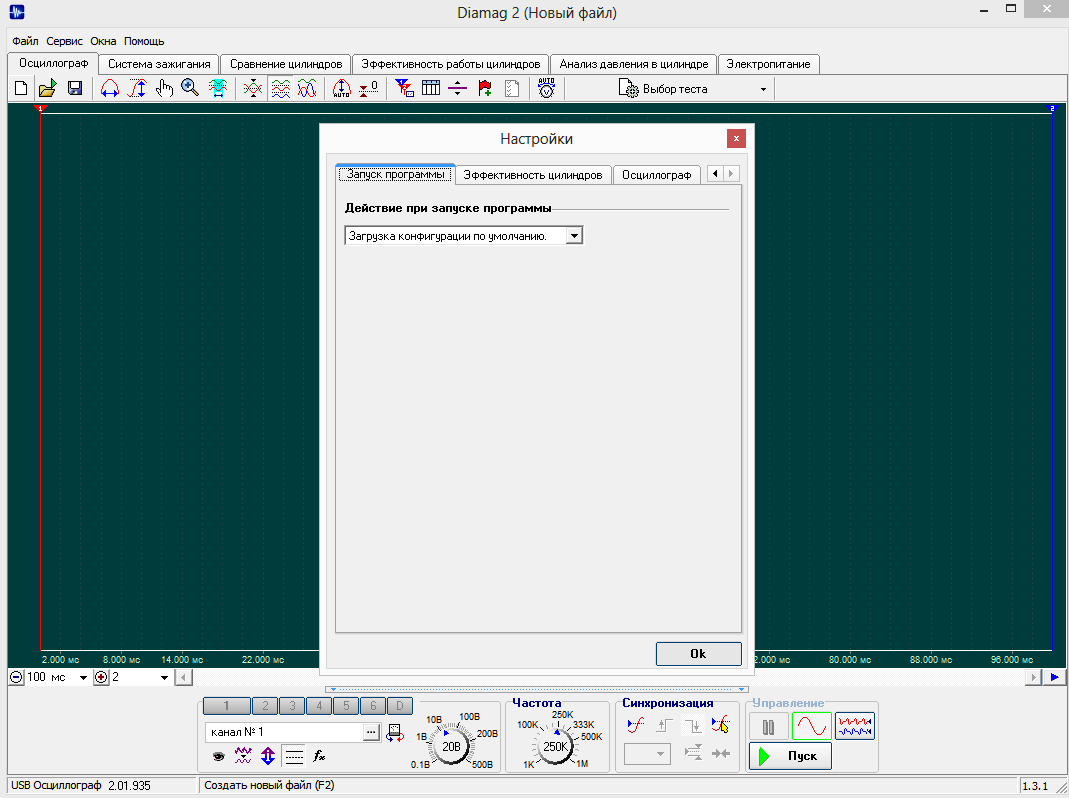Select the overlaid blue-green sine waves icon
The width and height of the screenshot is (1069, 798).
[x=307, y=88]
